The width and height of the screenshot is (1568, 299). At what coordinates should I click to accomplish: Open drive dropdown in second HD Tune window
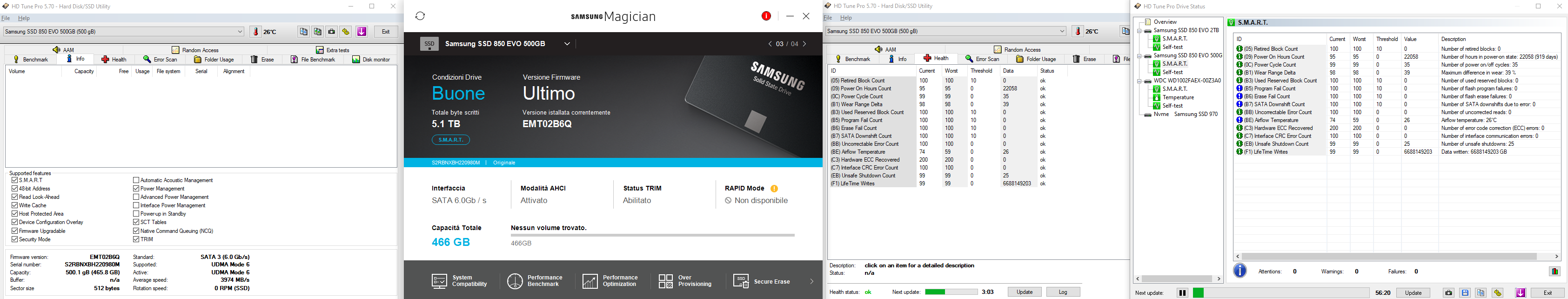point(1062,31)
